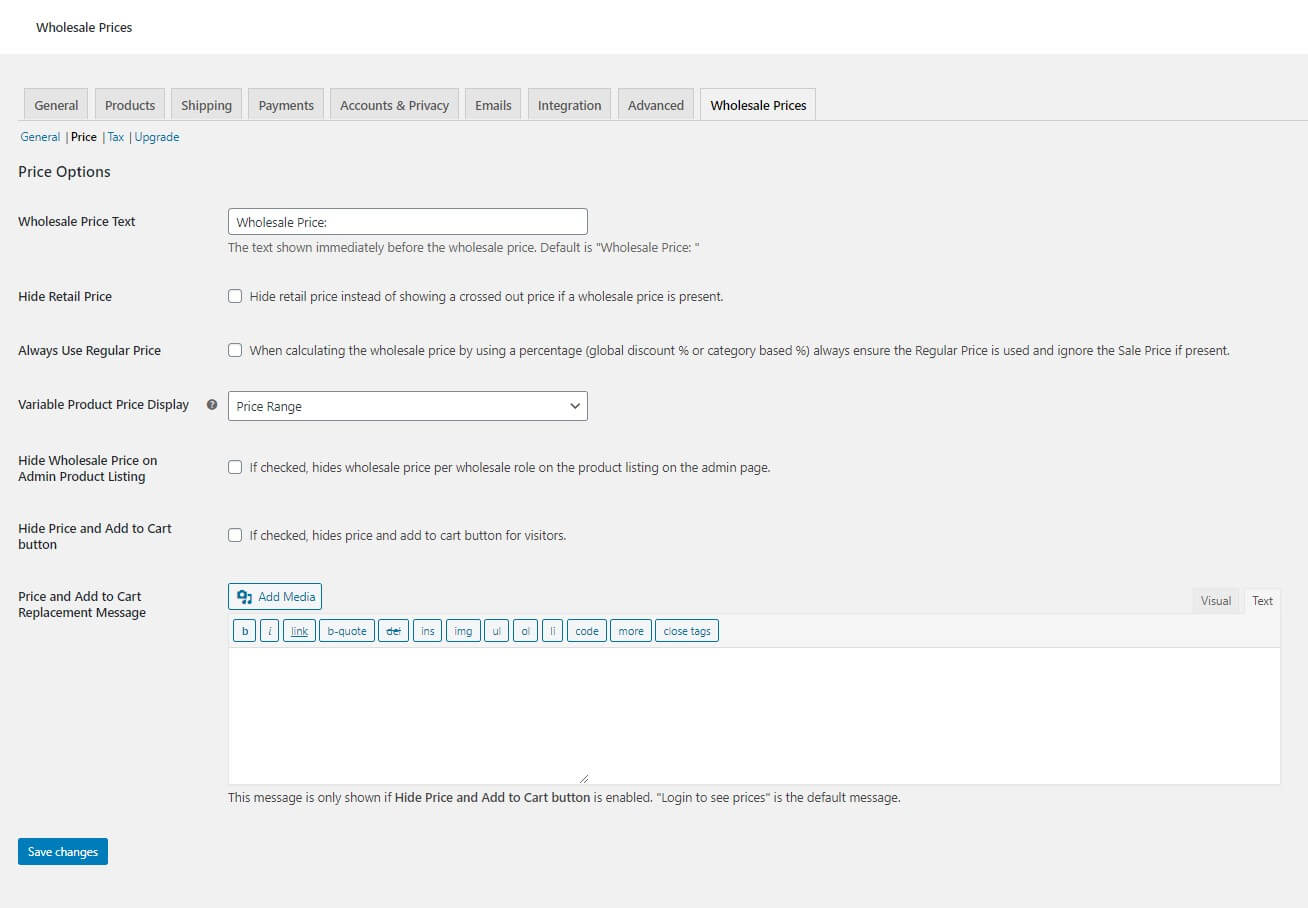Image resolution: width=1308 pixels, height=908 pixels.
Task: Click the b-quote editor button
Action: coord(346,631)
